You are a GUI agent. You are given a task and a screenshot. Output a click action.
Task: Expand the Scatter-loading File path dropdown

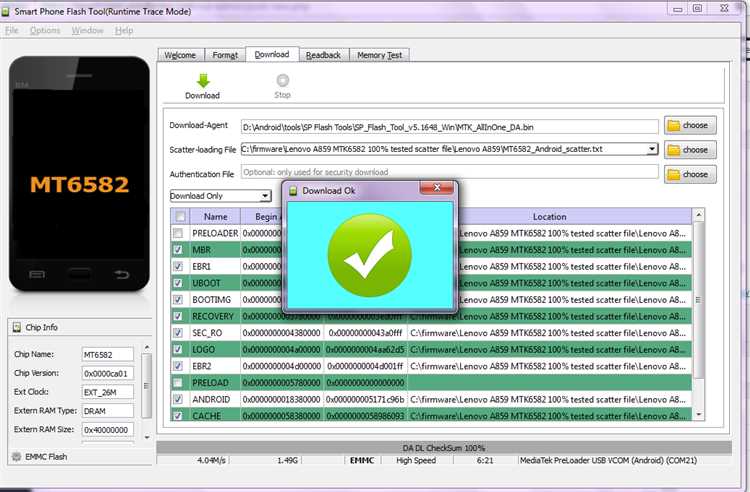point(652,149)
